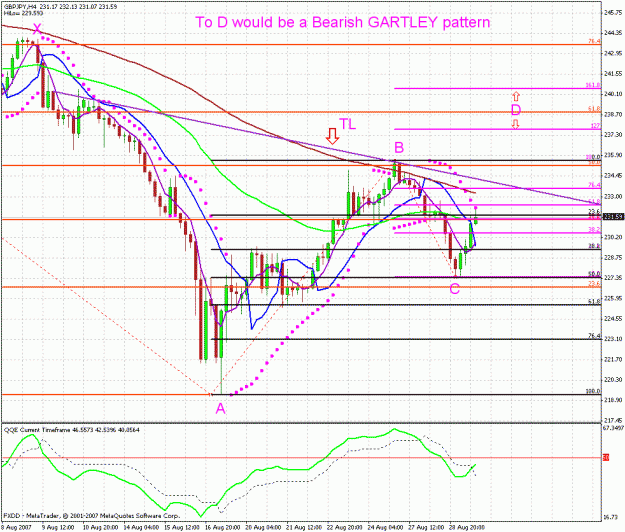The height and width of the screenshot is (532, 625).
Task: Click the 21 Aug 12:00 time label
Action: pos(304,528)
